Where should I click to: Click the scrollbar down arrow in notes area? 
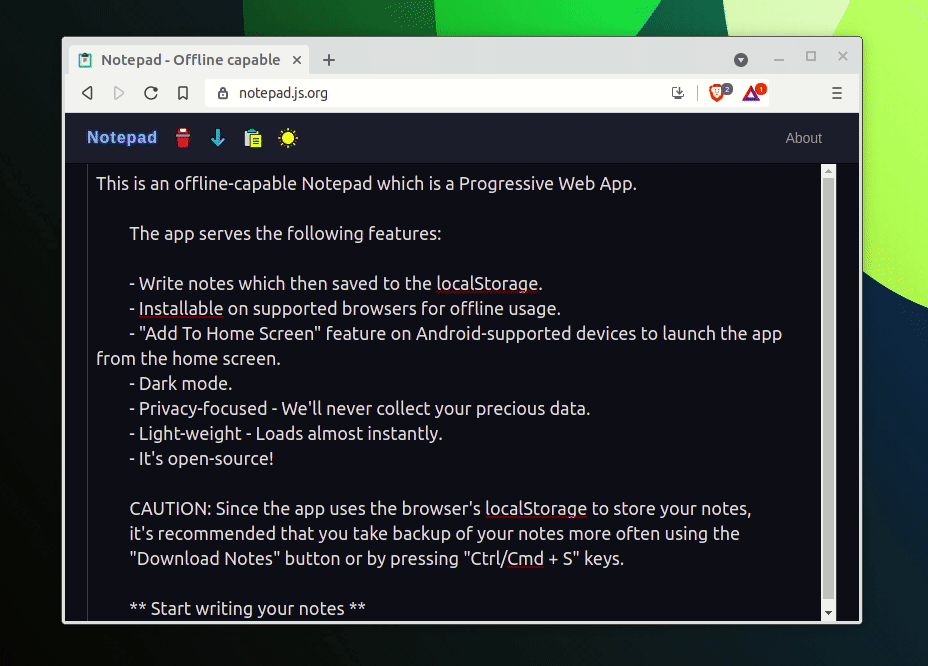(x=828, y=612)
